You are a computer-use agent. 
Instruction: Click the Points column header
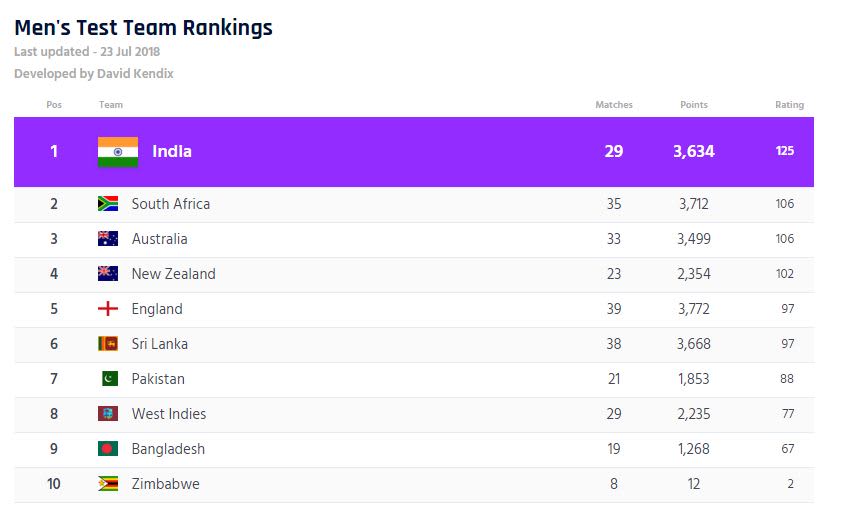click(694, 105)
